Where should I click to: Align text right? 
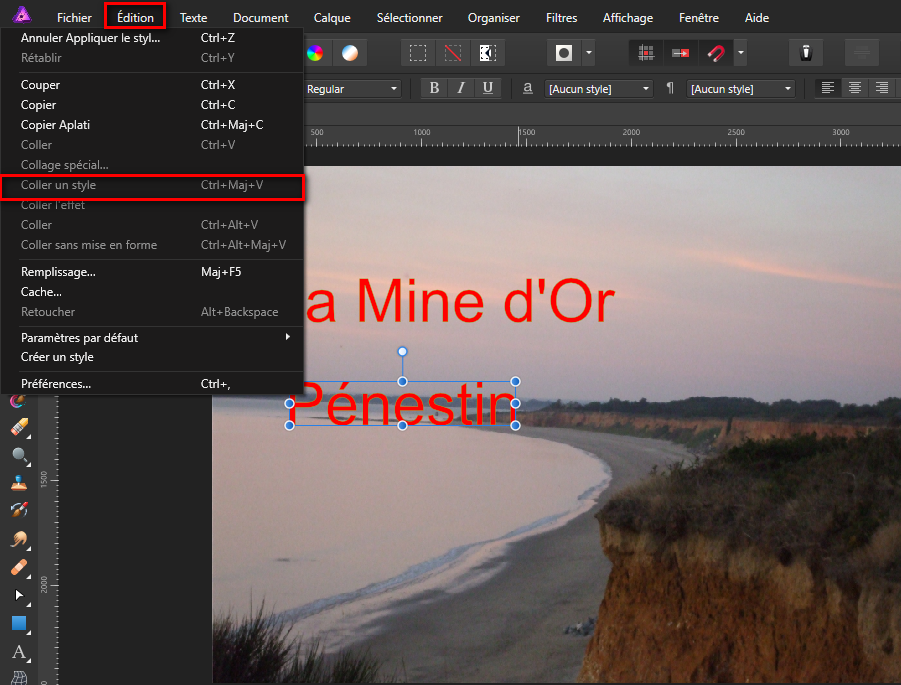(x=882, y=88)
